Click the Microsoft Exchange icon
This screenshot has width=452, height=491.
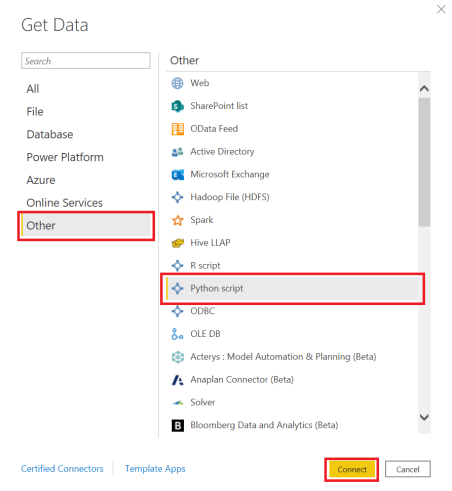coord(177,174)
